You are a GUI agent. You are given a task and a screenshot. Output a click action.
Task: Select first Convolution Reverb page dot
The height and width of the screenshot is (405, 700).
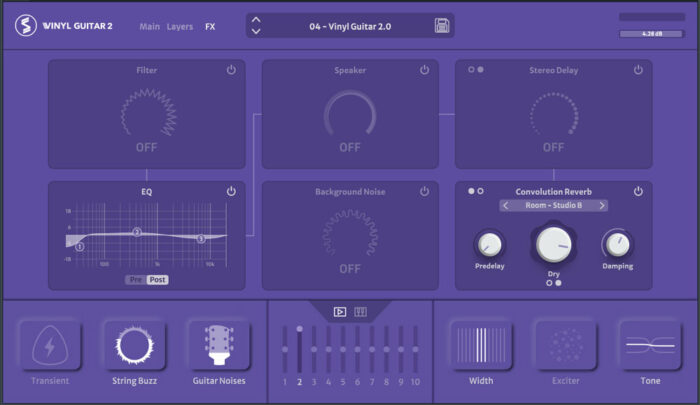[x=471, y=191]
